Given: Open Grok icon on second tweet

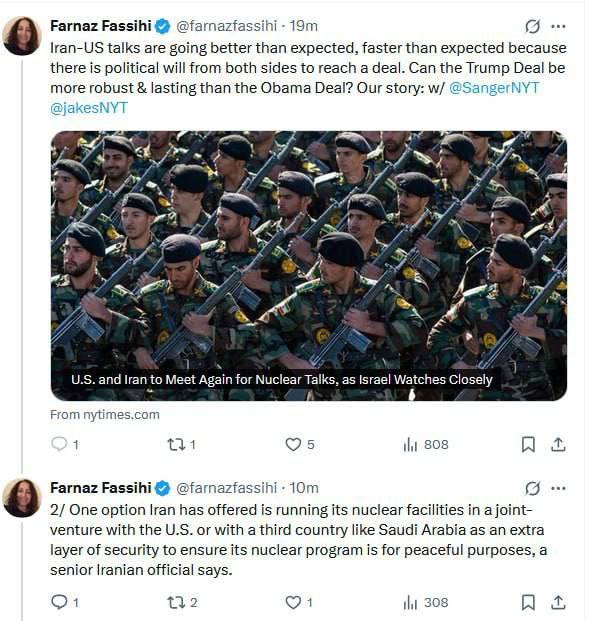Looking at the screenshot, I should (x=532, y=488).
